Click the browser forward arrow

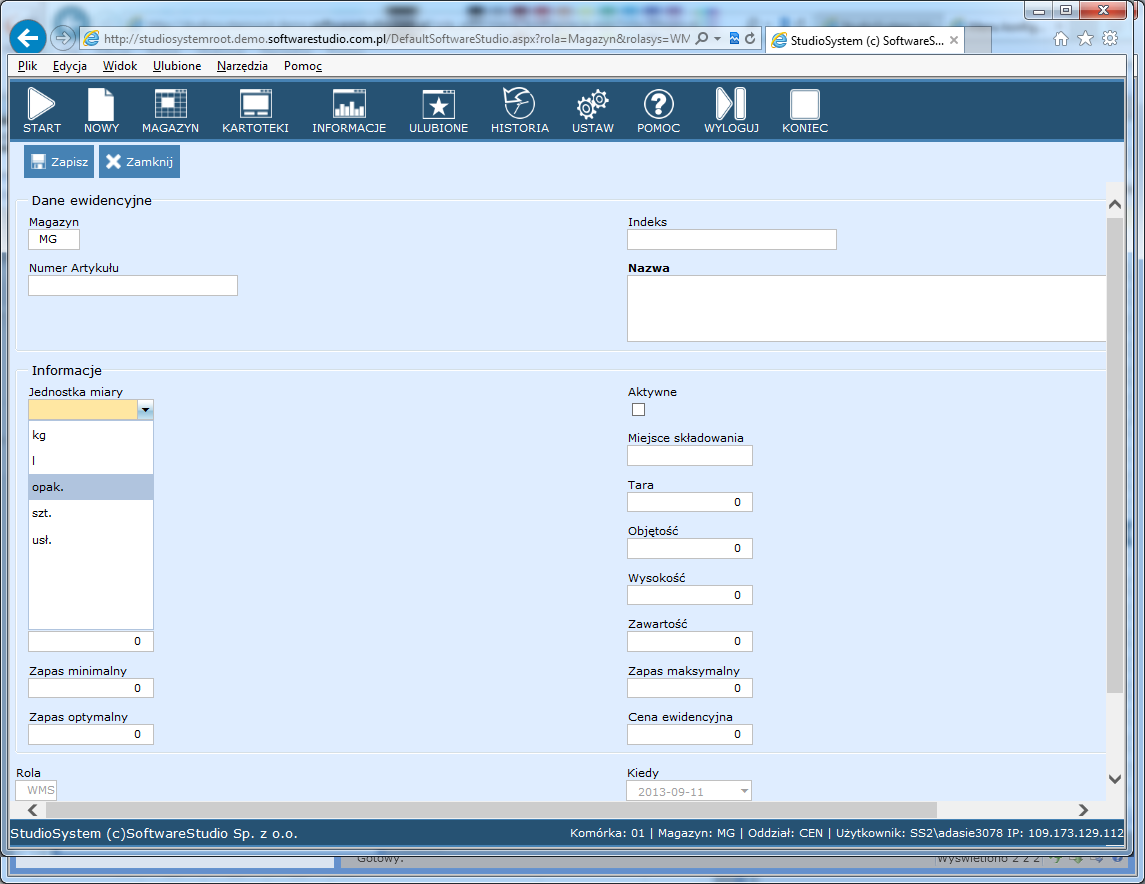point(64,37)
